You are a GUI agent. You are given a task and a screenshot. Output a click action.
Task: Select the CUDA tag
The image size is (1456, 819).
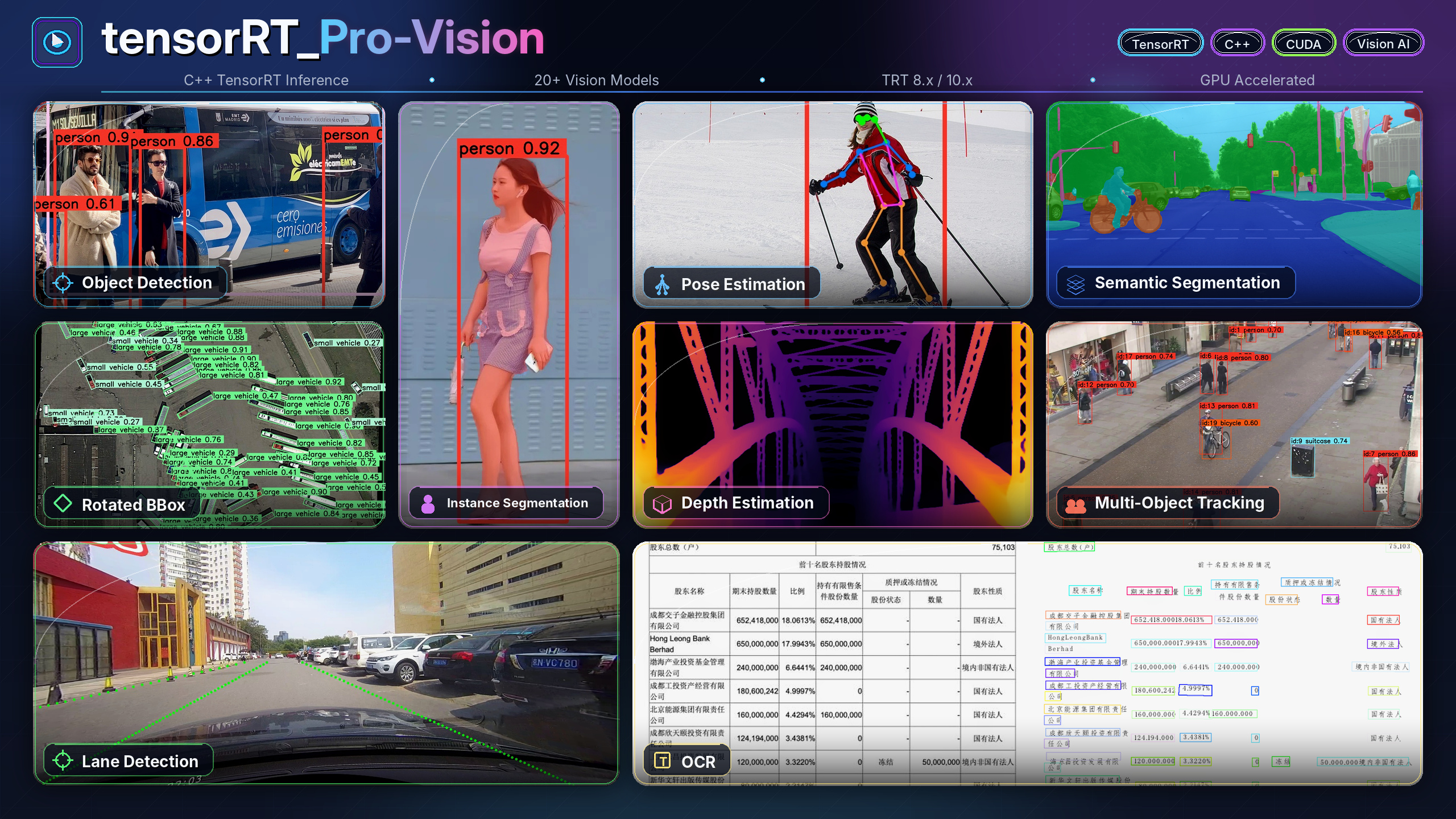pos(1304,43)
